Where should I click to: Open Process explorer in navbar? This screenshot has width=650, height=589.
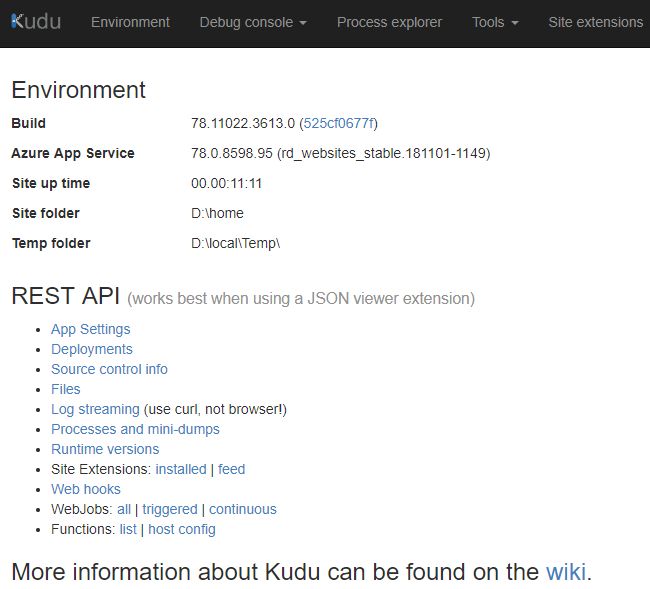(x=389, y=22)
